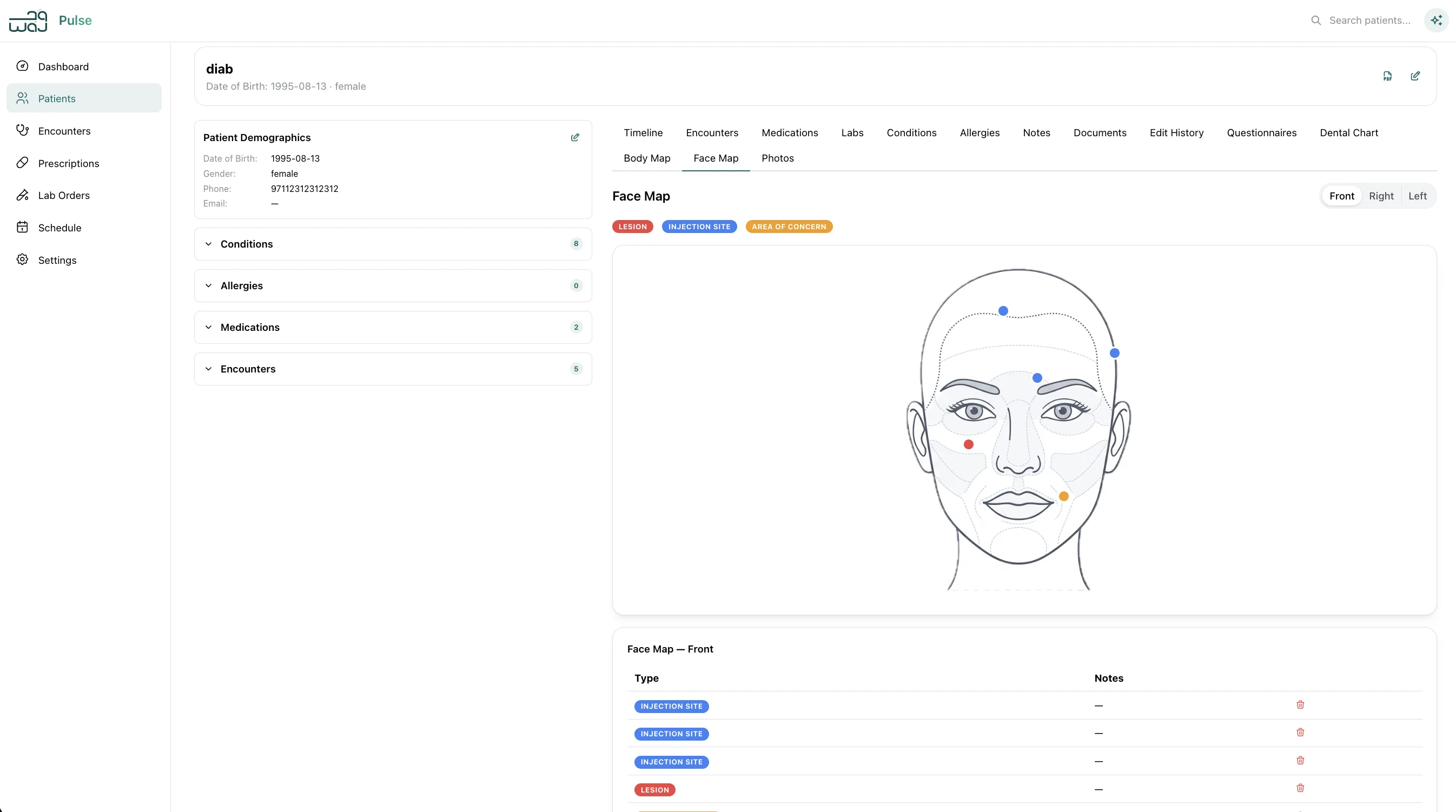The image size is (1456, 812).
Task: Toggle the AREA OF CONCERN legend chip
Action: (x=789, y=226)
